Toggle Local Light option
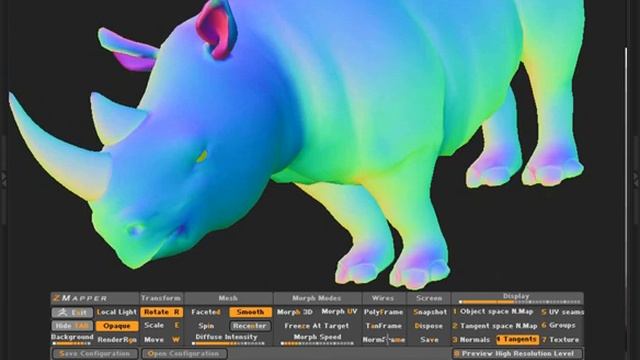The width and height of the screenshot is (640, 360). 117,312
